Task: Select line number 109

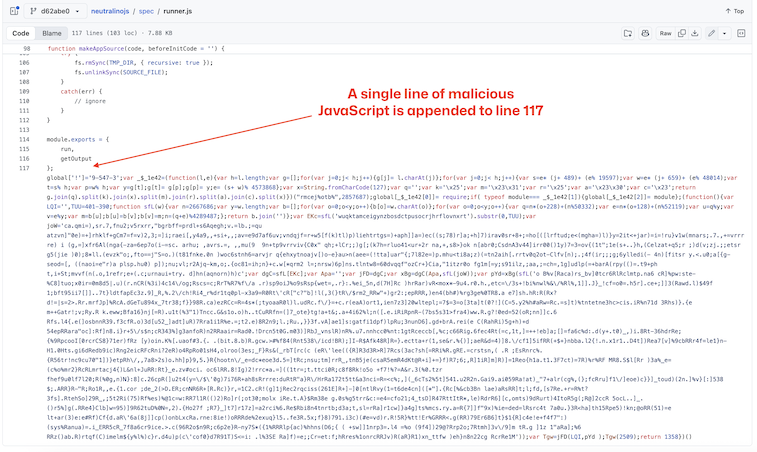Action: tap(24, 91)
